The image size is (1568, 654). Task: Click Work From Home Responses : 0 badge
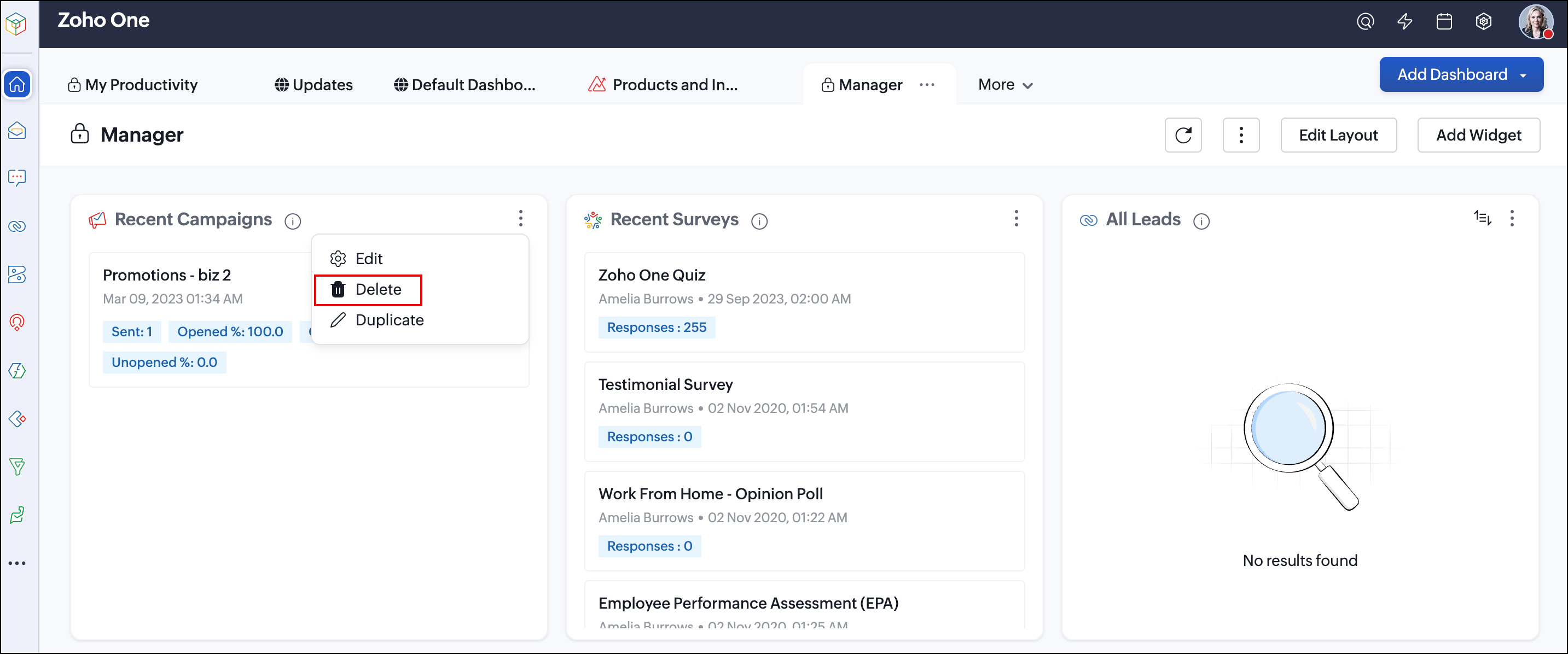click(649, 546)
